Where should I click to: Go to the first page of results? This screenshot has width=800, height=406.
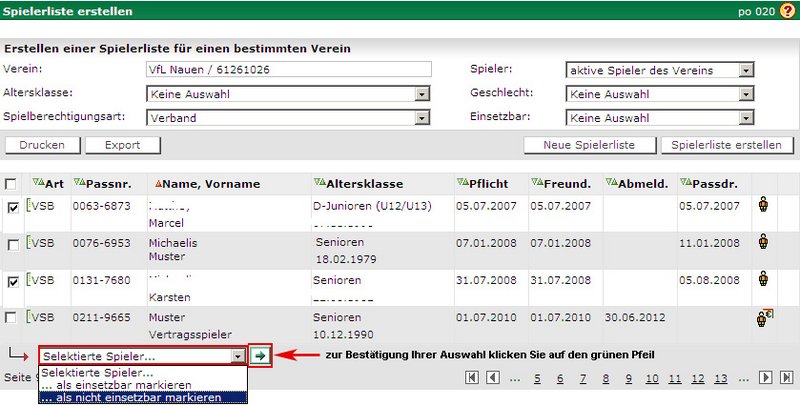[x=473, y=378]
